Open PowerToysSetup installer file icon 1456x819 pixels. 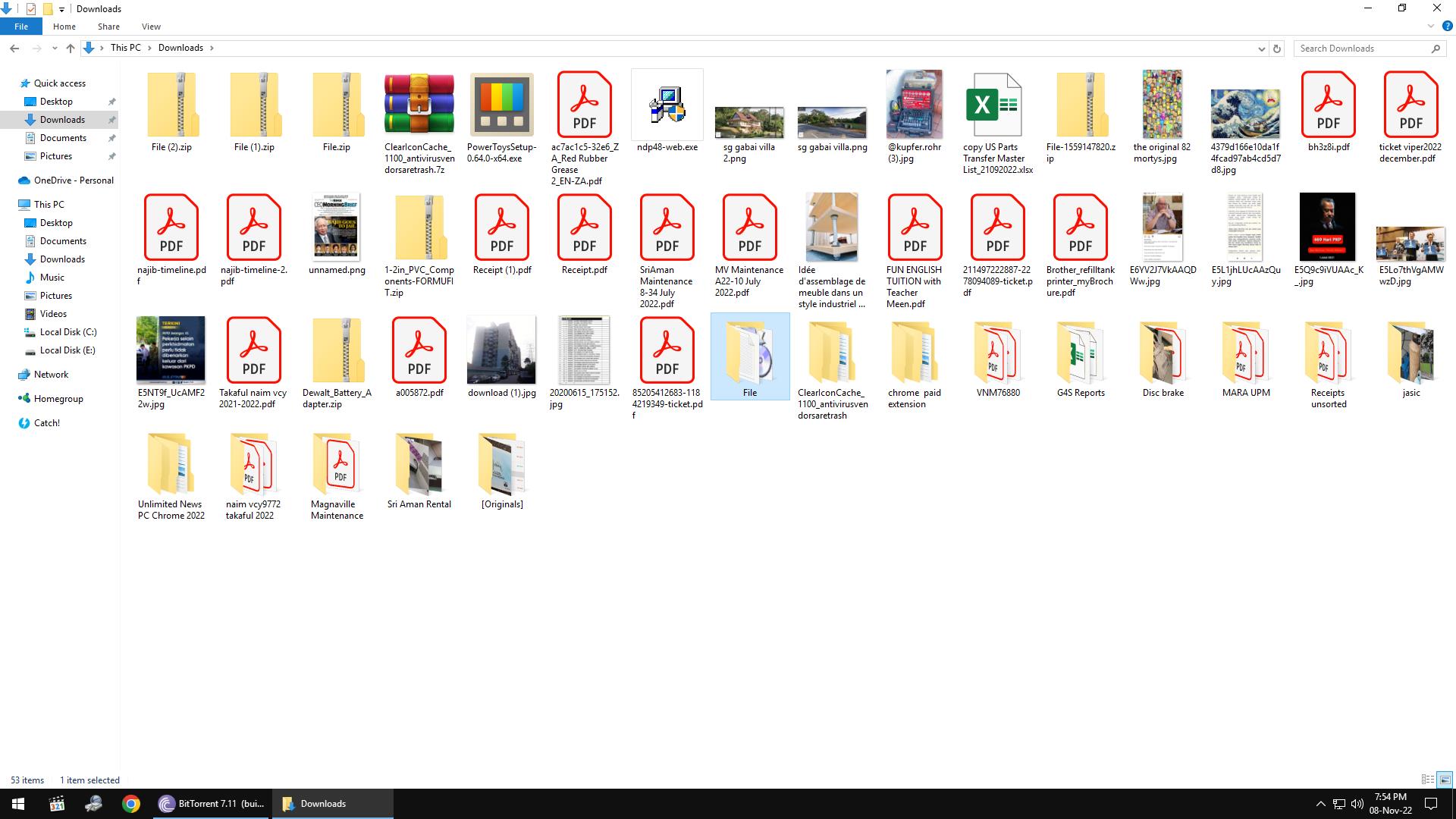coord(501,105)
